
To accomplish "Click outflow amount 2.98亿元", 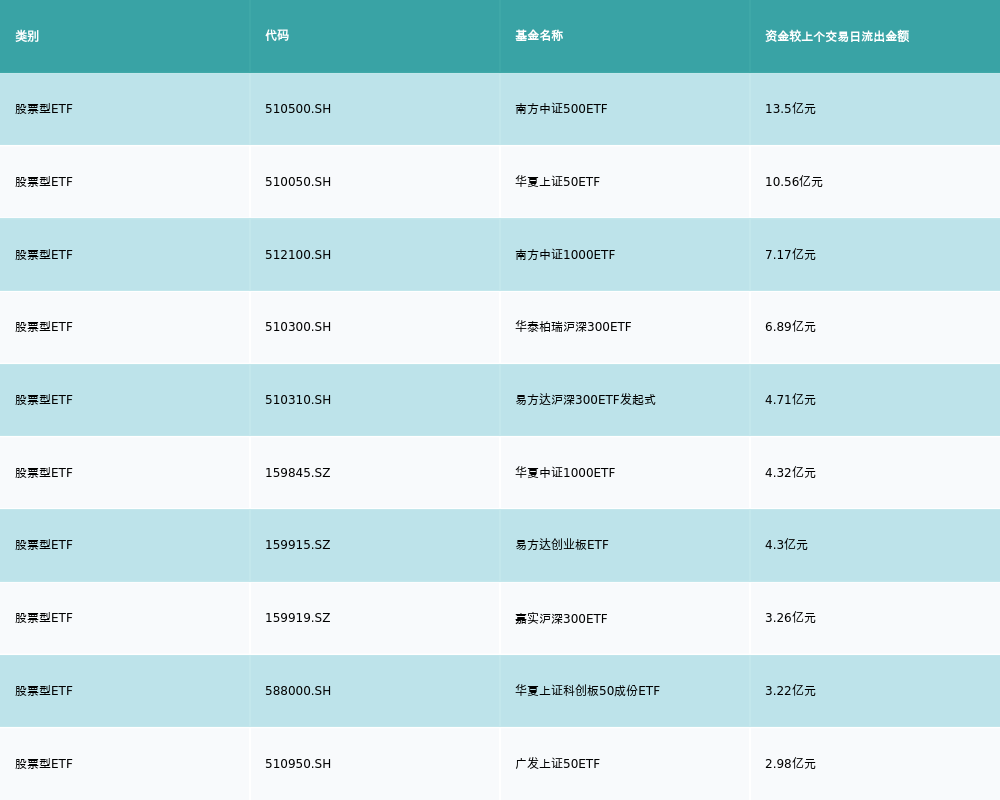I will (790, 764).
